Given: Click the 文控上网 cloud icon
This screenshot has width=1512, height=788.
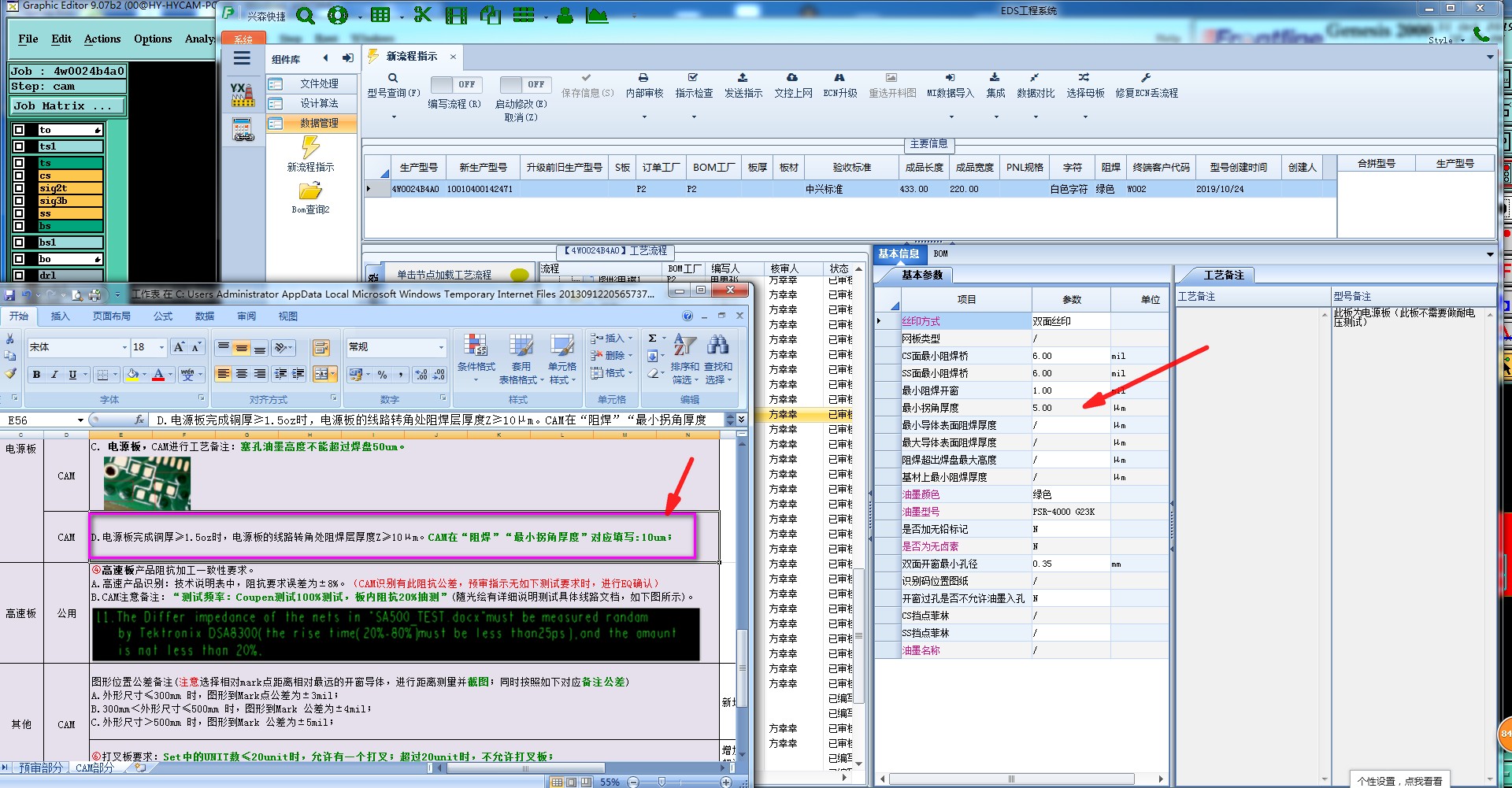Looking at the screenshot, I should click(x=792, y=78).
